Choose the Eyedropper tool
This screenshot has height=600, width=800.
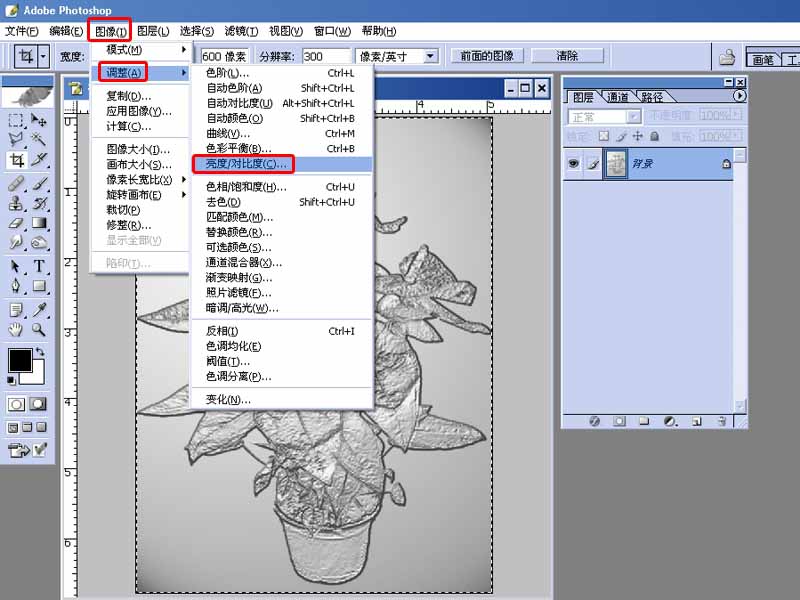(x=37, y=310)
